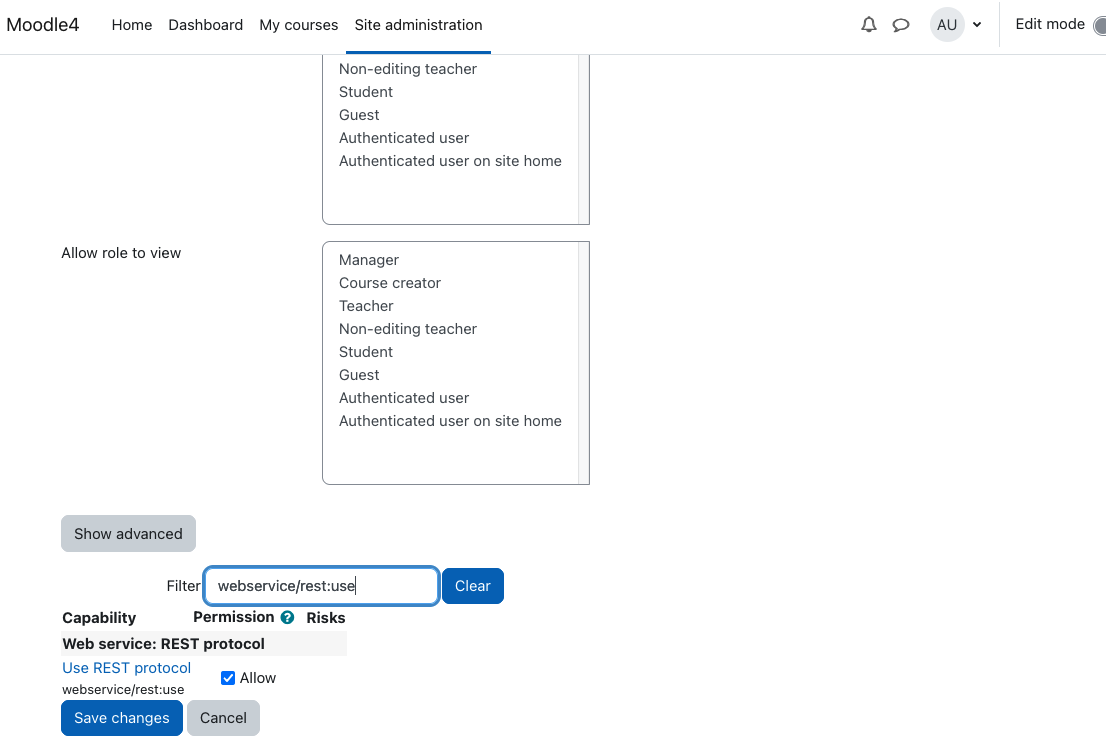1106x750 pixels.
Task: Click the Capability column header
Action: pyautogui.click(x=99, y=617)
